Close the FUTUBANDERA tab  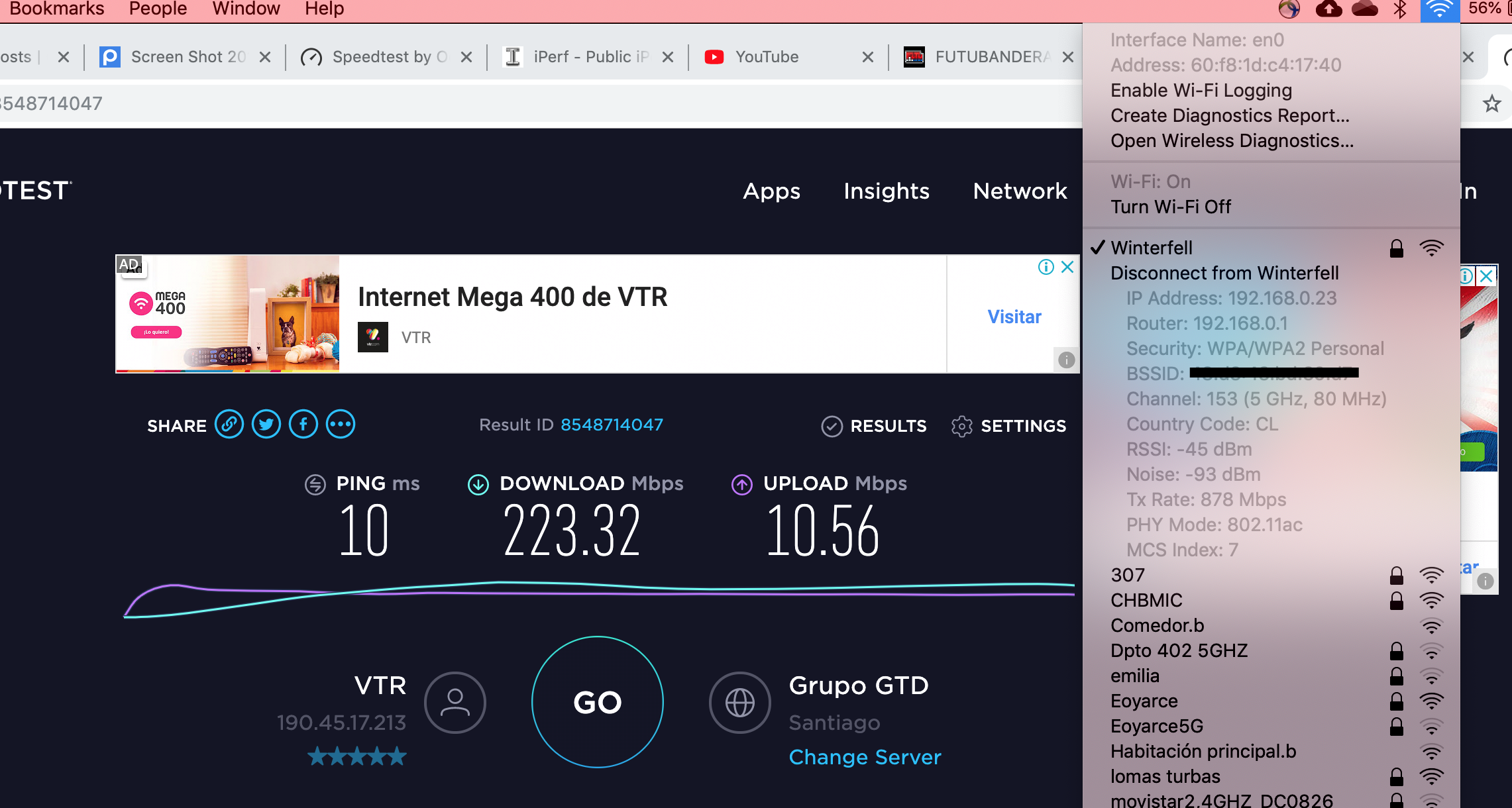[x=1068, y=57]
